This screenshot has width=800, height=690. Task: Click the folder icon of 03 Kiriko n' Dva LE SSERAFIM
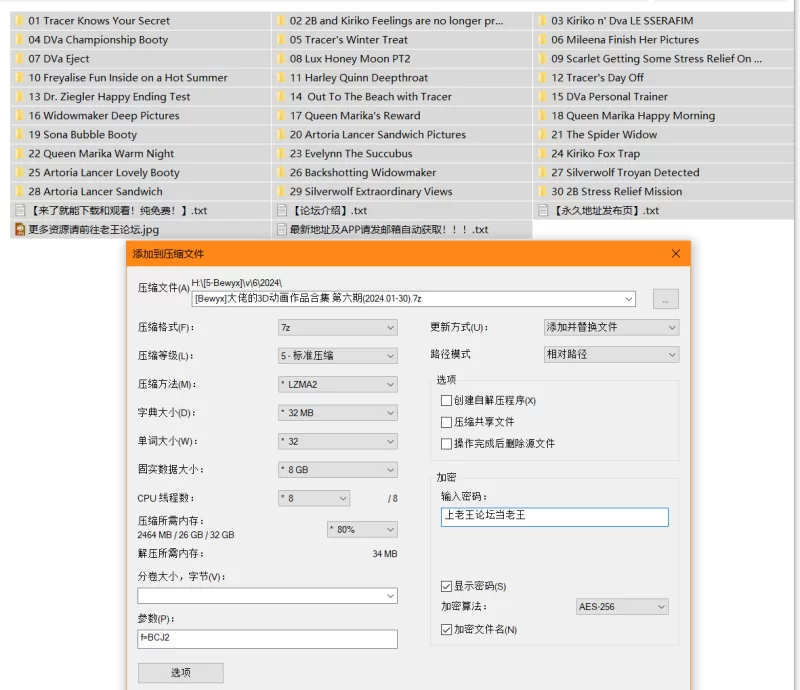(x=543, y=21)
